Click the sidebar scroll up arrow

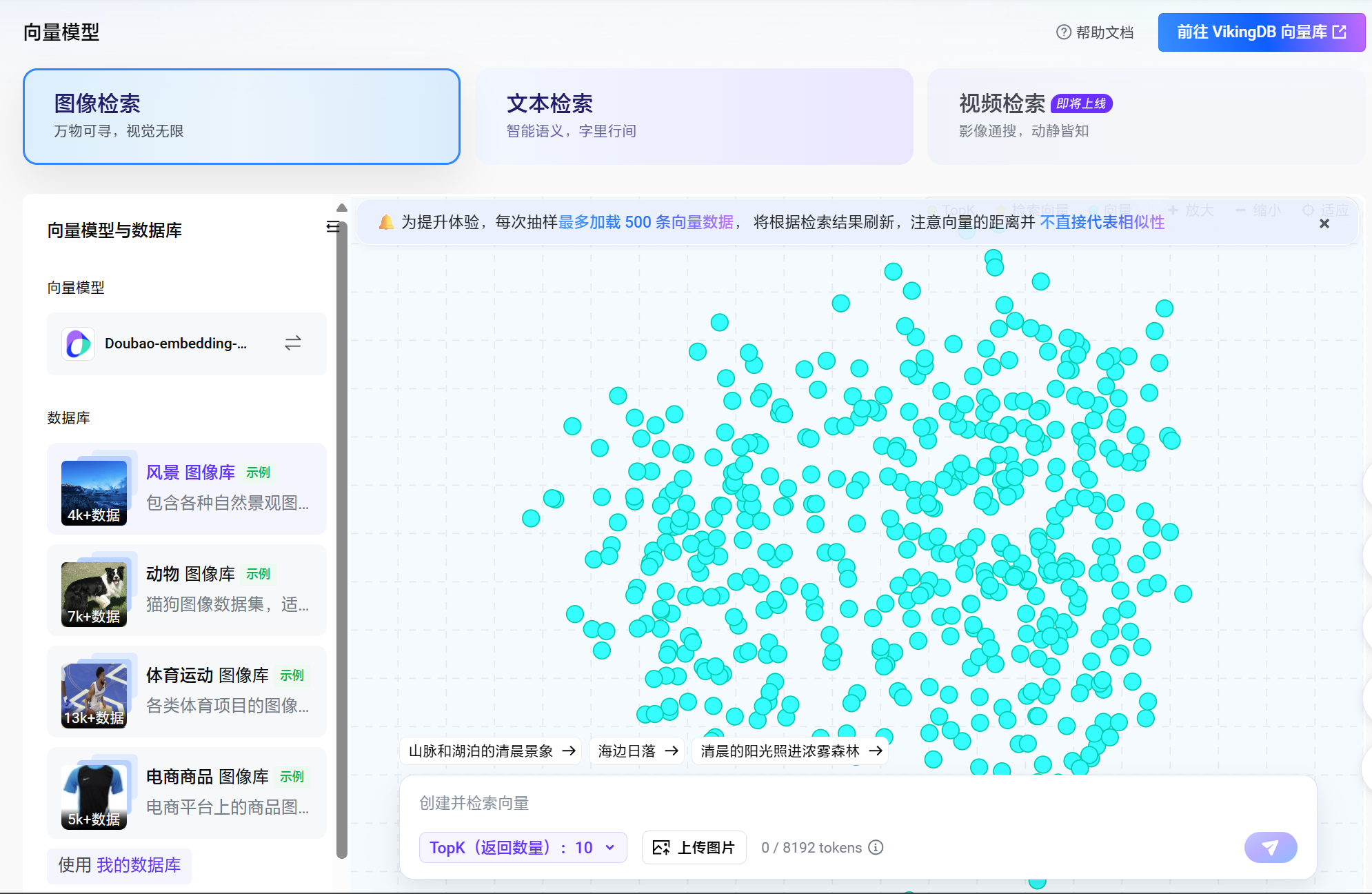341,208
